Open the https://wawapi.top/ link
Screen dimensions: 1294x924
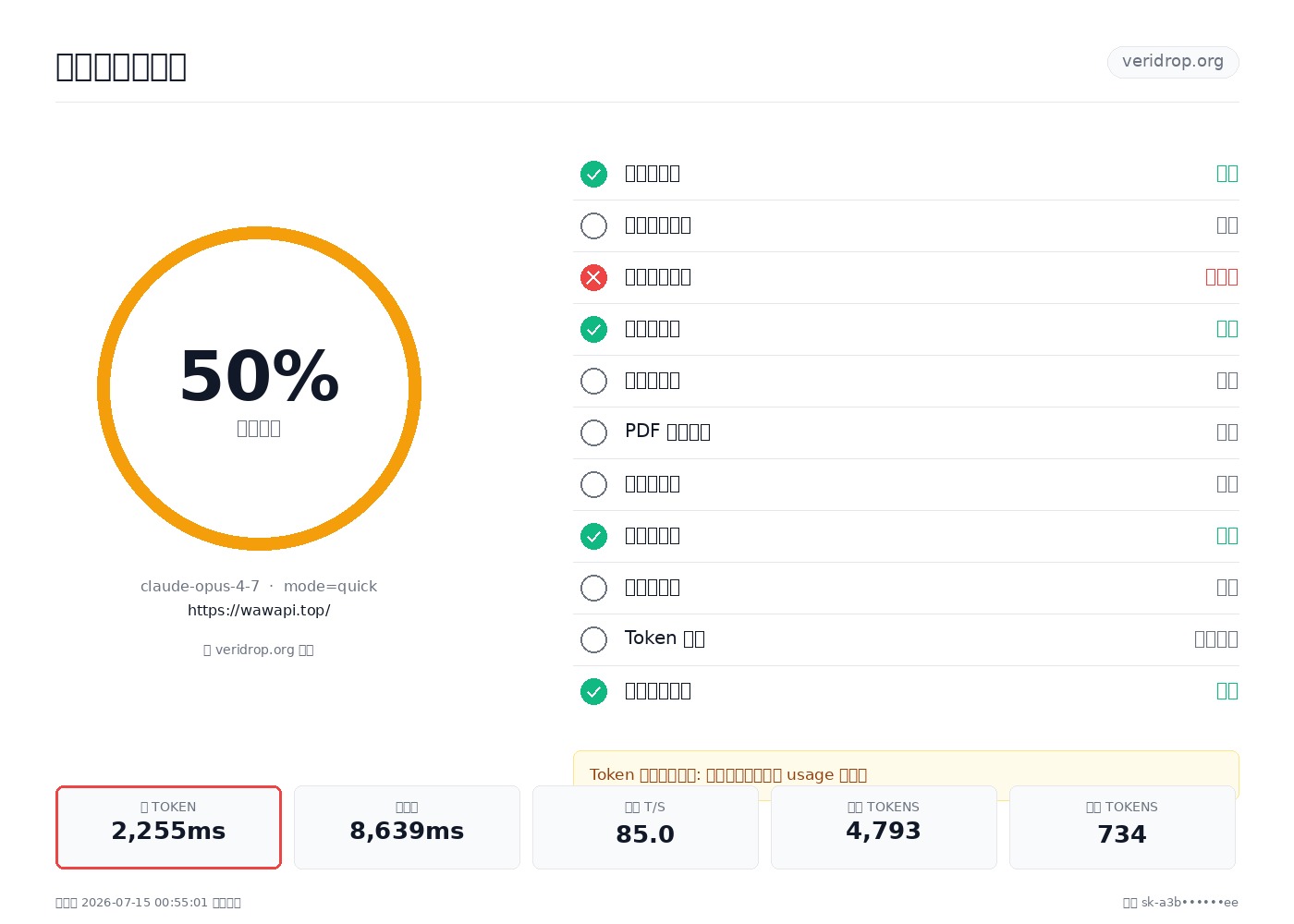coord(259,610)
